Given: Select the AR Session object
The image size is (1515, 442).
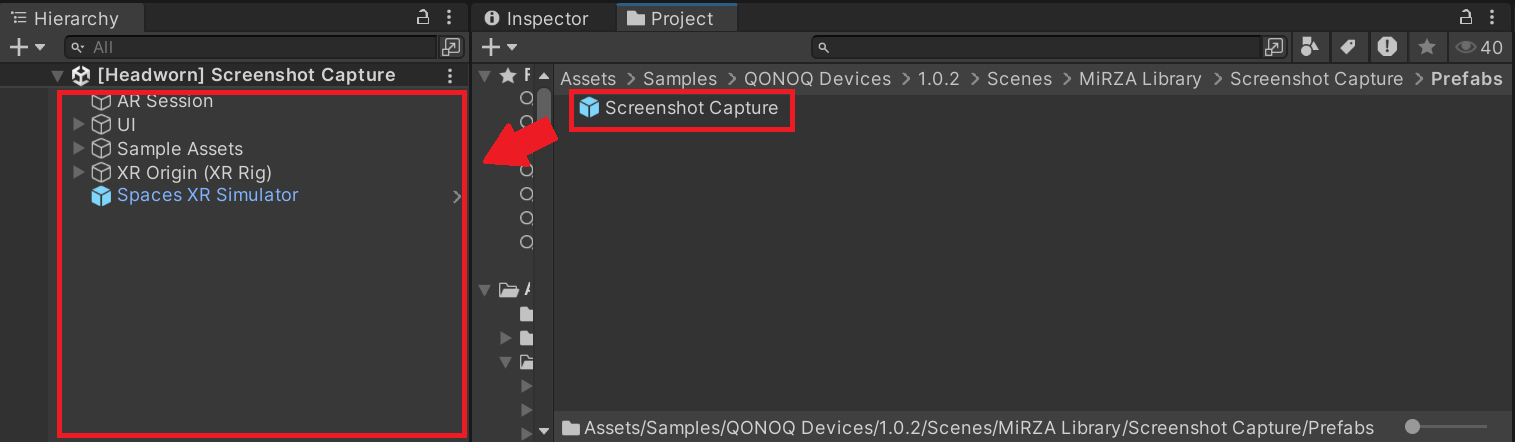Looking at the screenshot, I should (x=164, y=101).
